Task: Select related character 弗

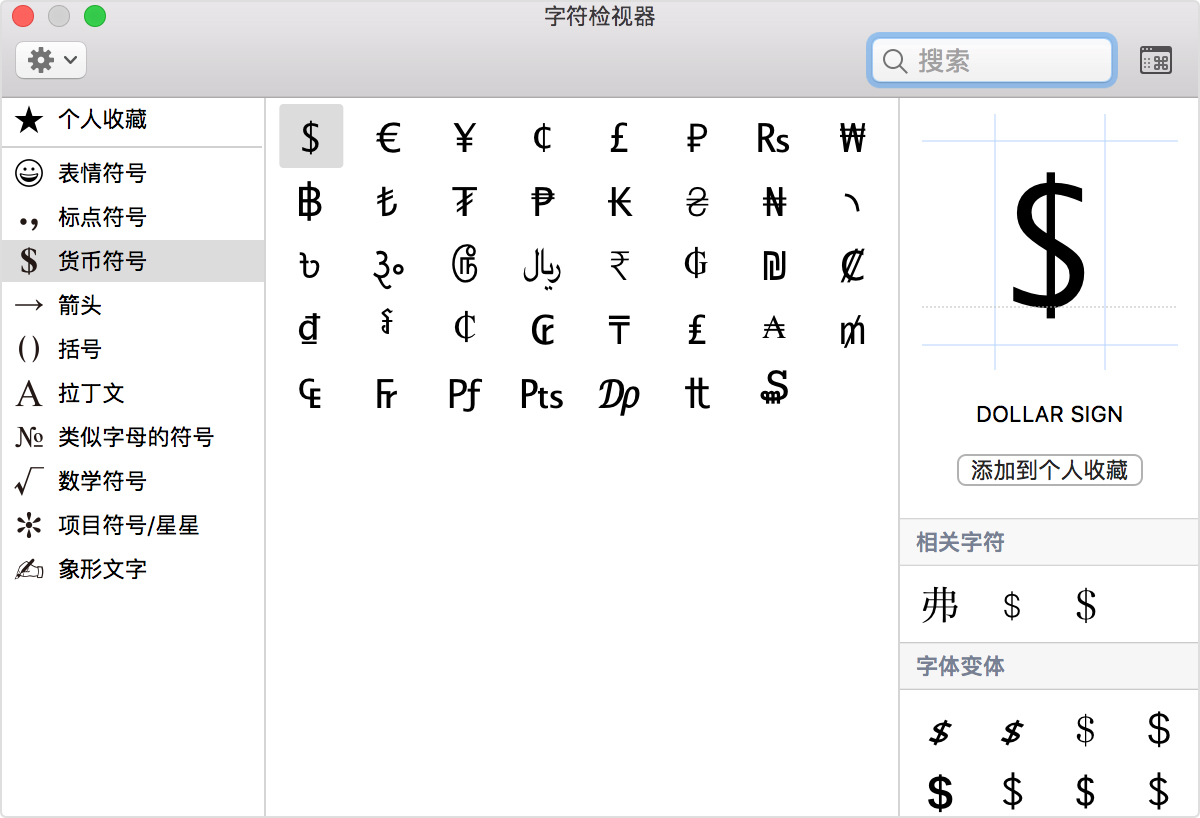Action: click(939, 605)
